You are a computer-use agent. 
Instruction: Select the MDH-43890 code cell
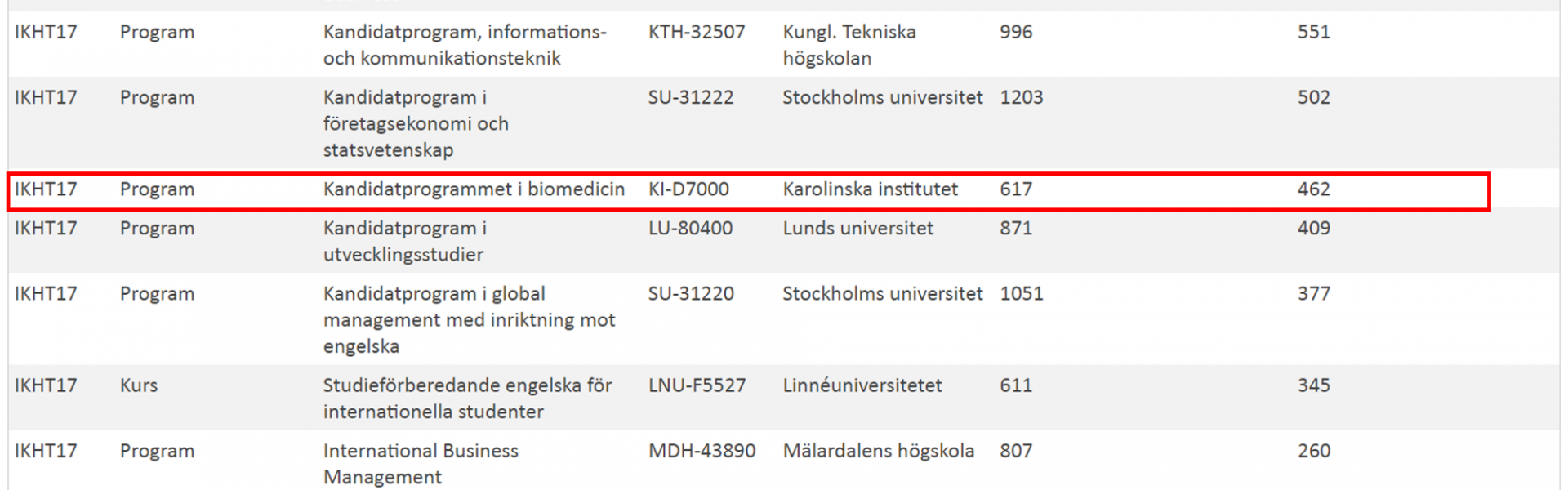(702, 451)
